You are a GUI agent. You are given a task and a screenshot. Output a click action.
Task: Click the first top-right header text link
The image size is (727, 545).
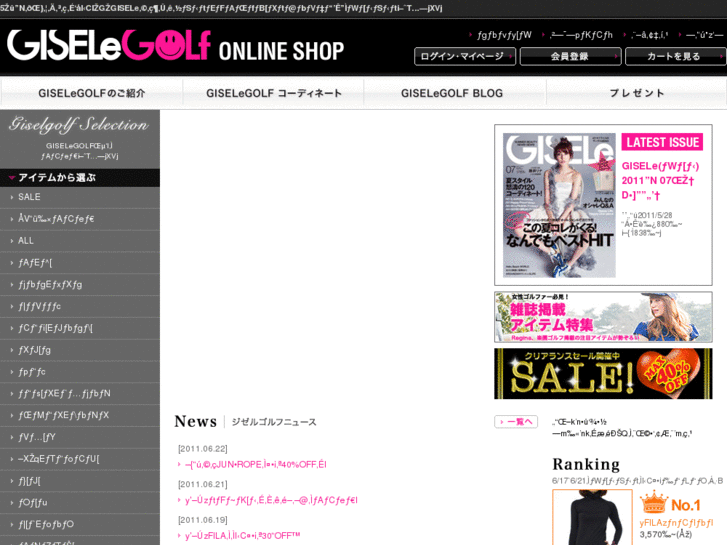(504, 35)
